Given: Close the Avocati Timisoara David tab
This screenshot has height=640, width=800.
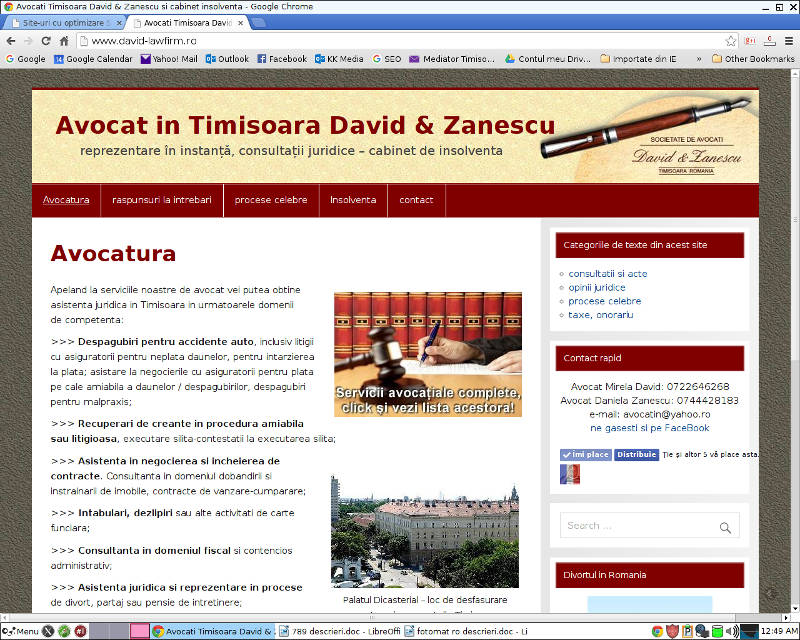Looking at the screenshot, I should point(240,23).
